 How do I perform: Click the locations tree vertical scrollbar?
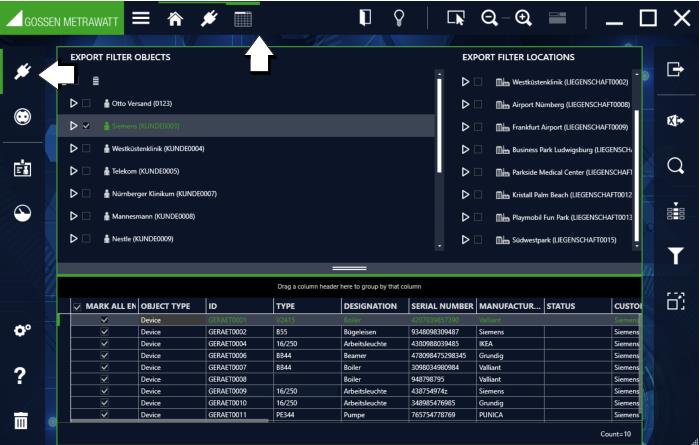(637, 175)
